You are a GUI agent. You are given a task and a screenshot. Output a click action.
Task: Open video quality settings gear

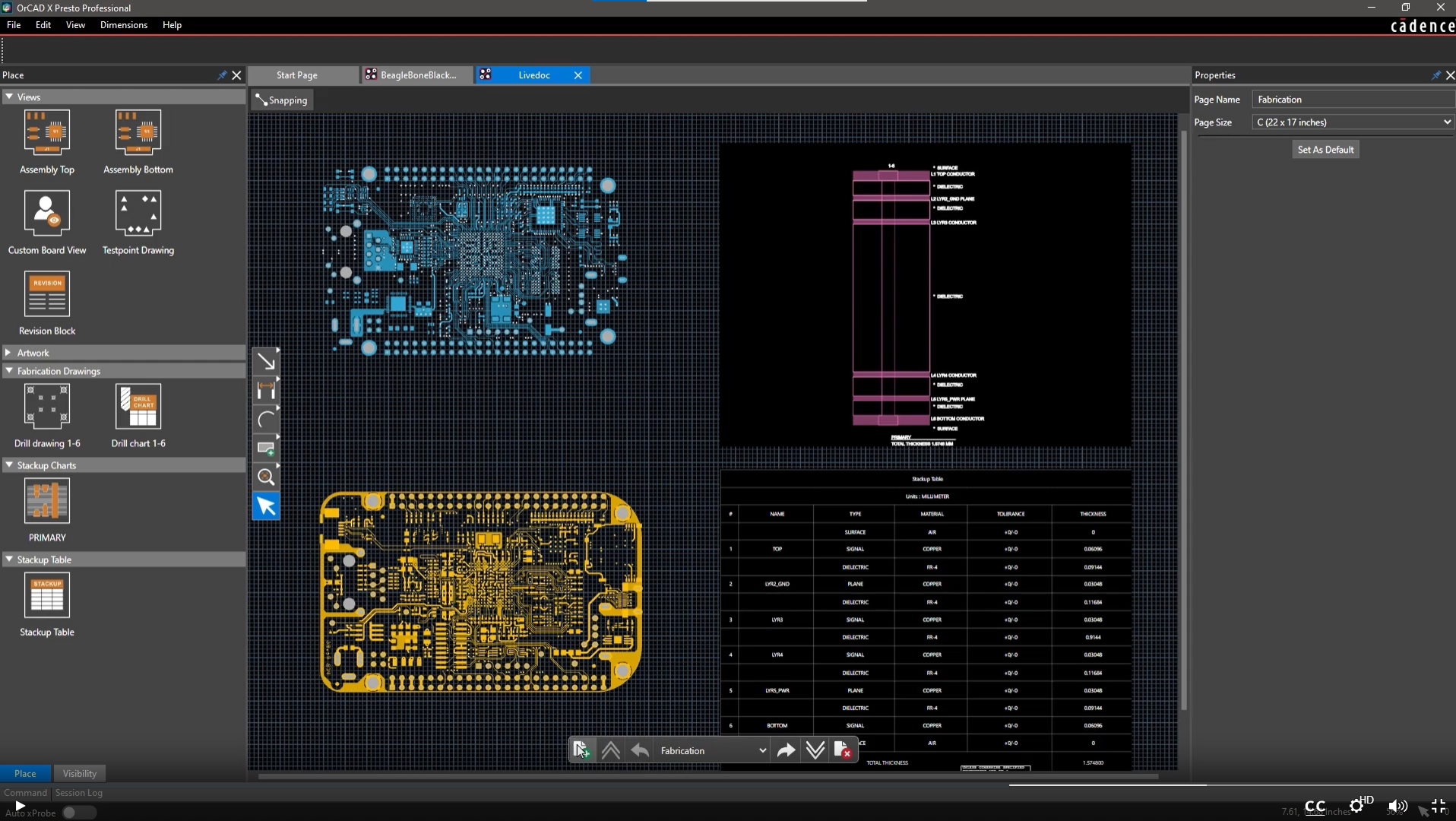(1357, 806)
